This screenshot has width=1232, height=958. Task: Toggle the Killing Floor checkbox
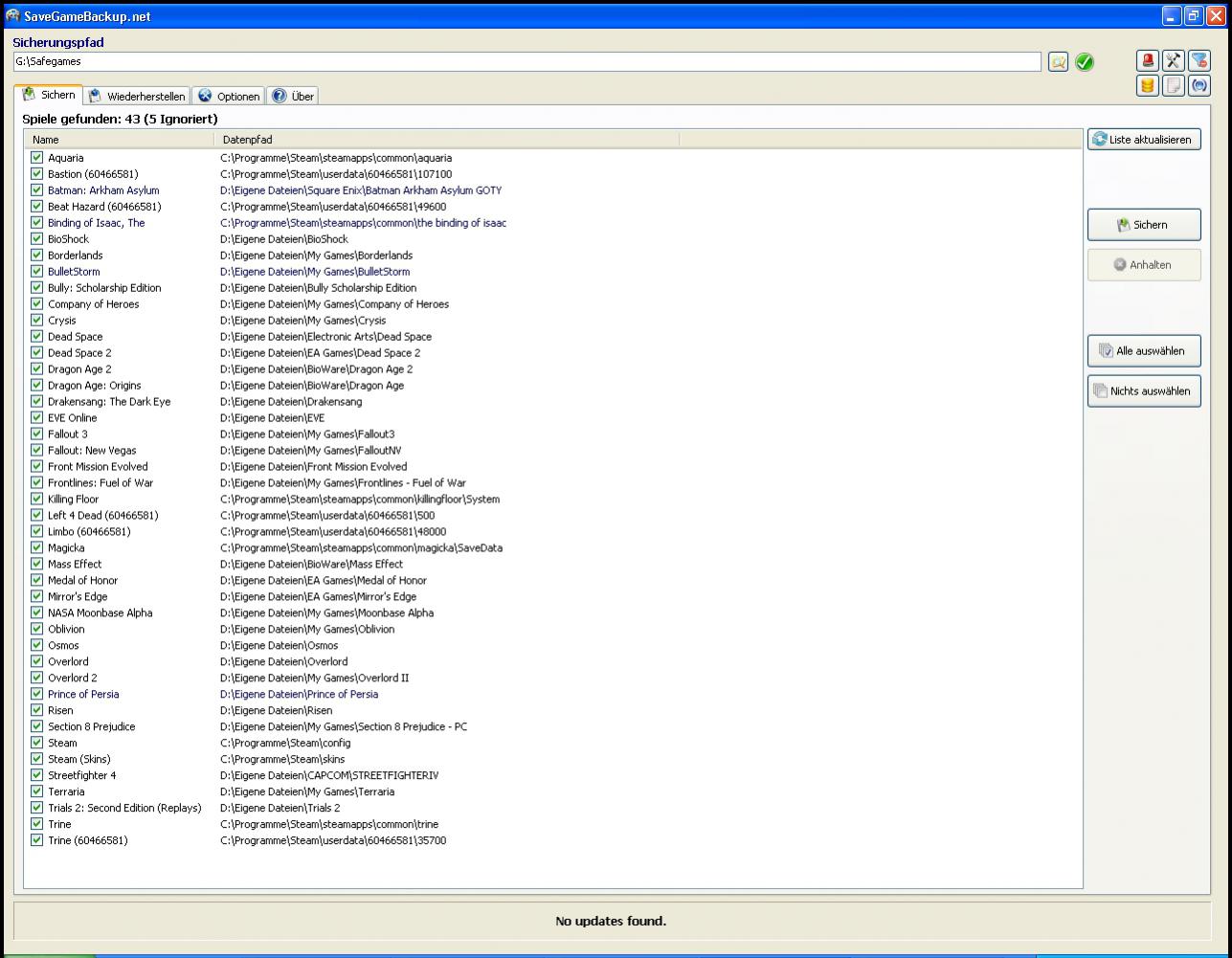tap(37, 500)
